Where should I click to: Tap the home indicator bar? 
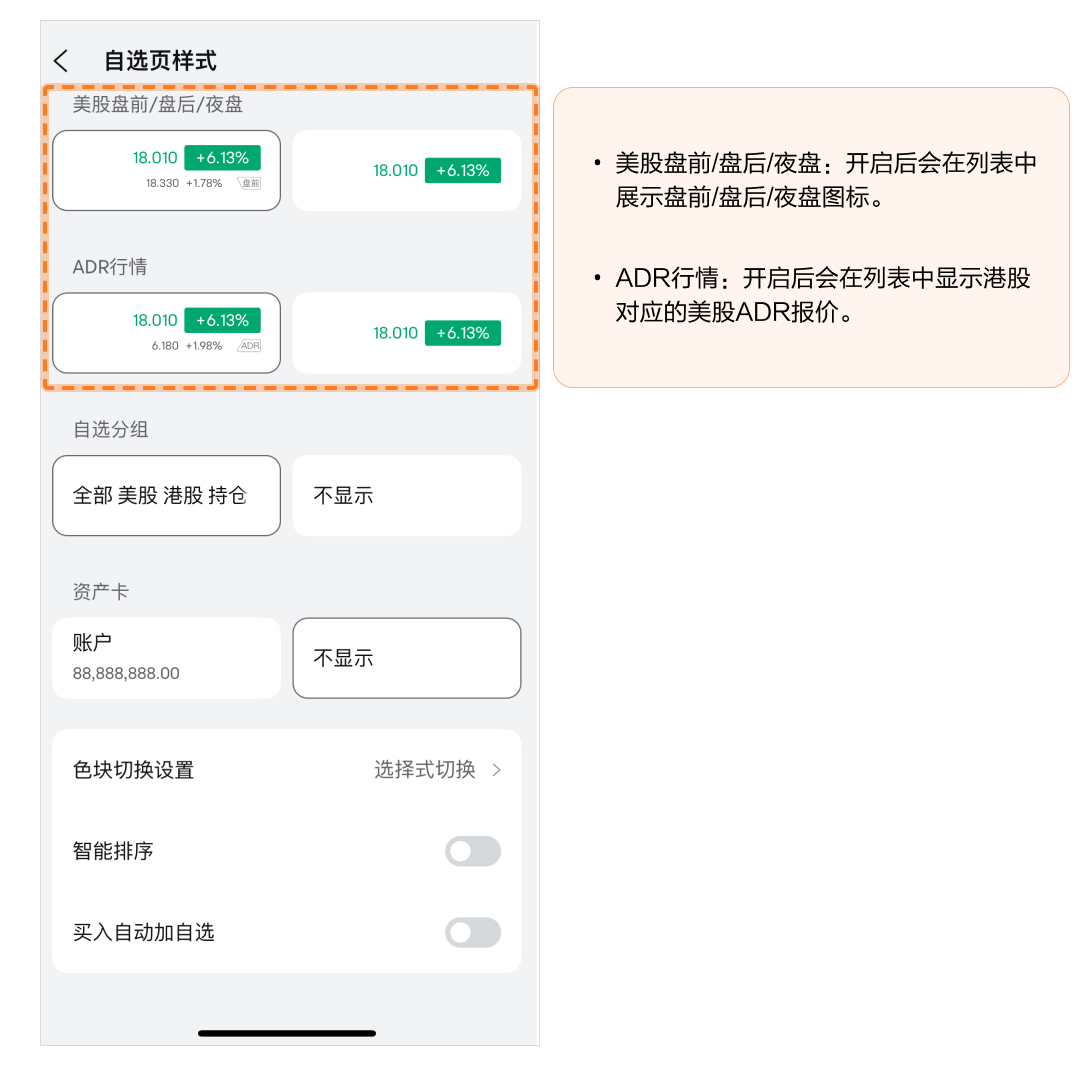(x=287, y=1033)
